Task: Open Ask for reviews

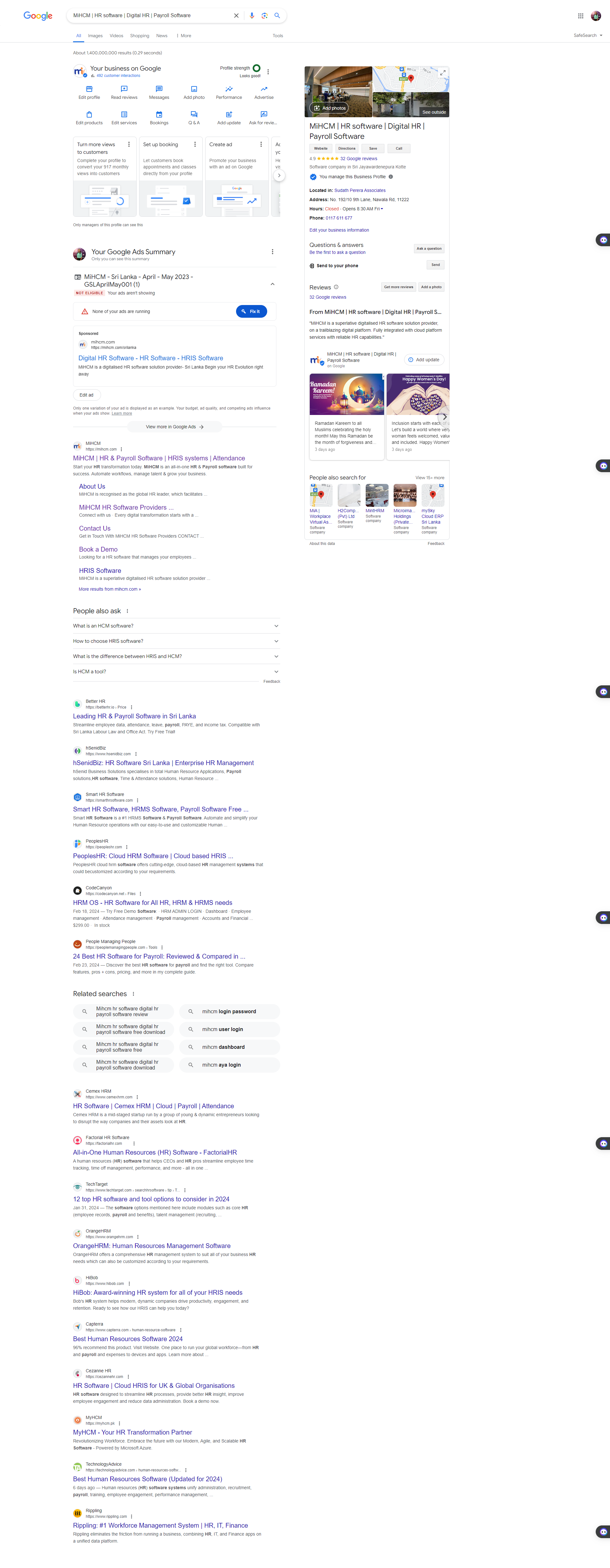Action: point(263,118)
